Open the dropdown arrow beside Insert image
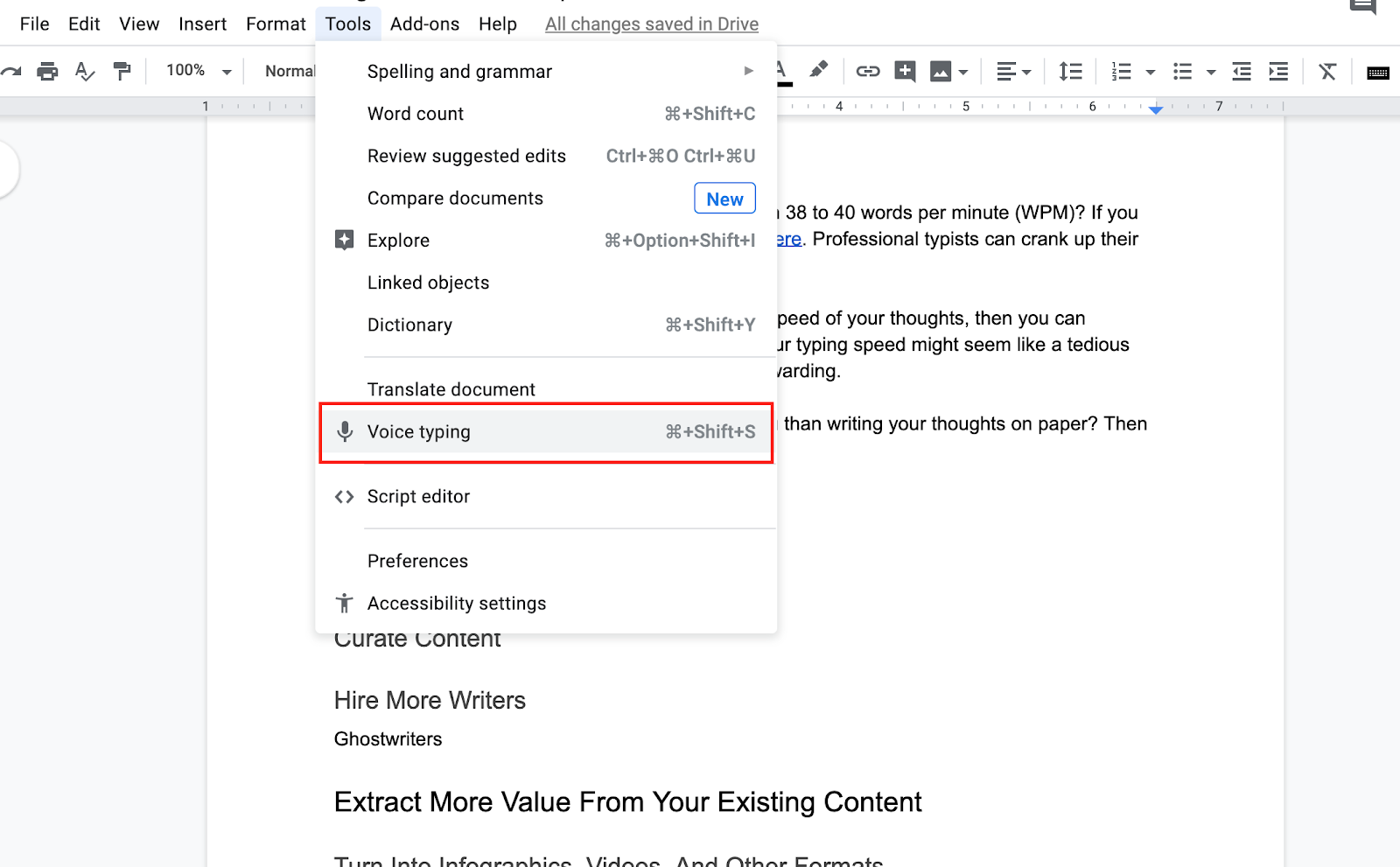1400x867 pixels. (x=963, y=72)
